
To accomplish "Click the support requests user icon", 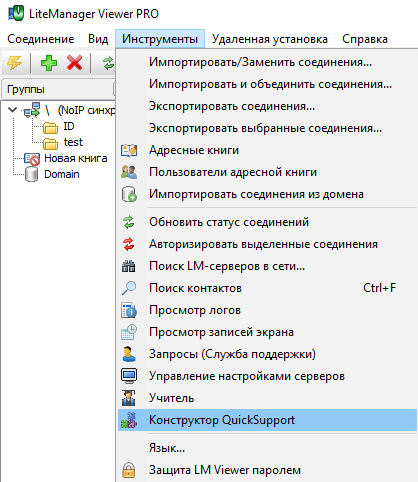I will 129,354.
